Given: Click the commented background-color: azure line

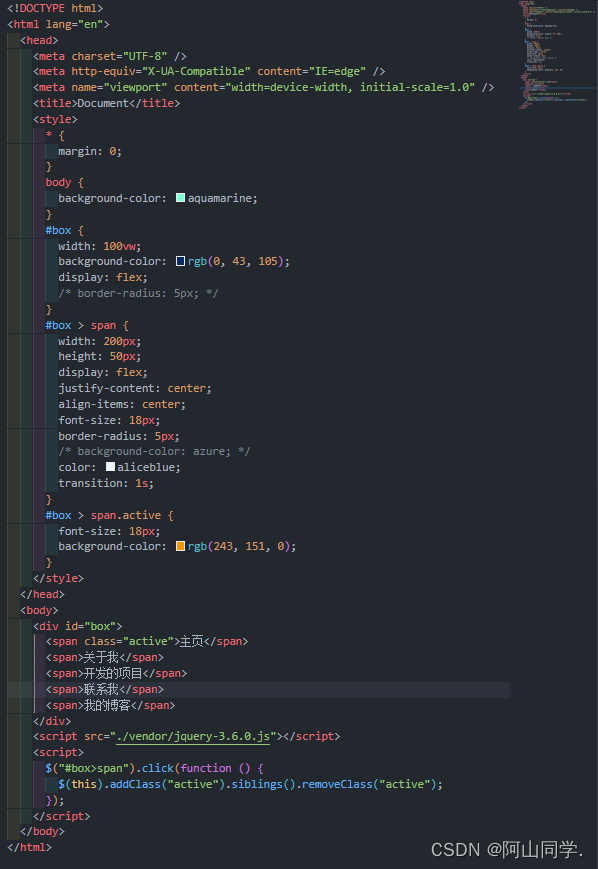Looking at the screenshot, I should [x=154, y=452].
